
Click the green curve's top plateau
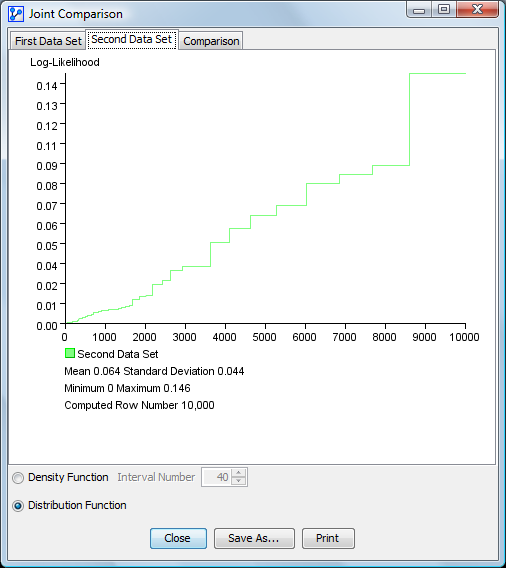tap(437, 74)
